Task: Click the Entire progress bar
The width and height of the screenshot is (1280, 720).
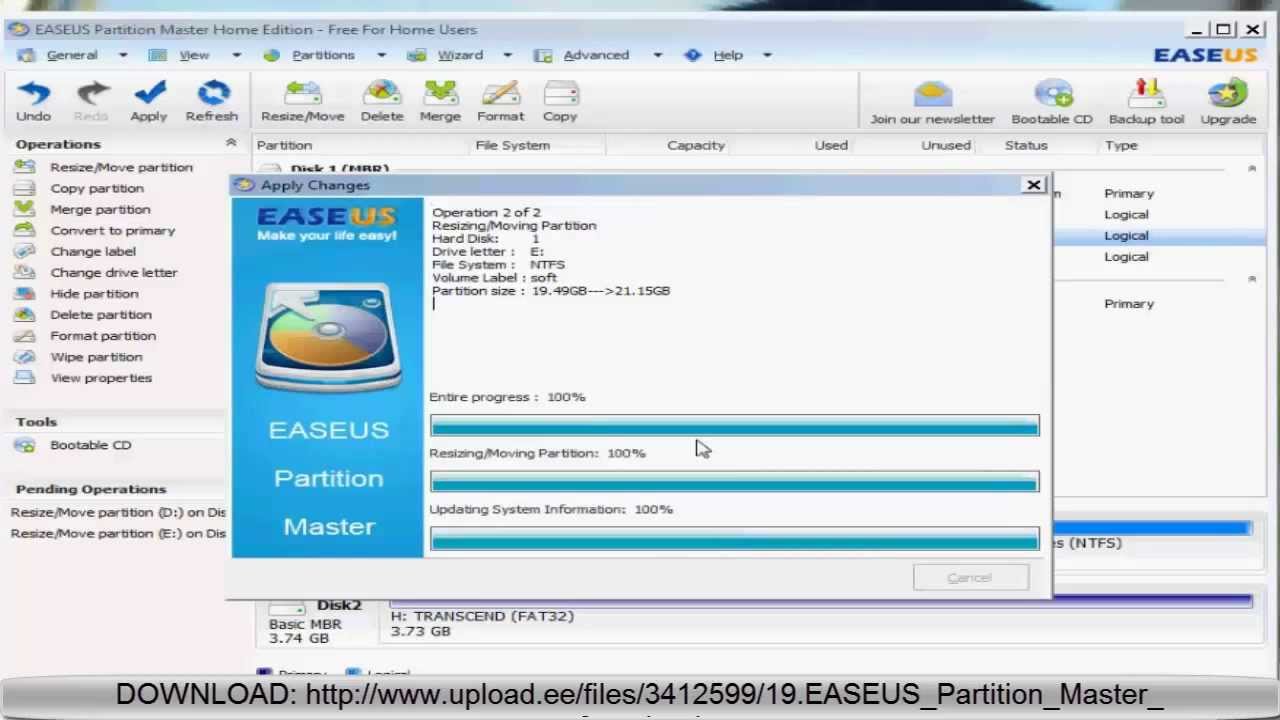Action: 734,427
